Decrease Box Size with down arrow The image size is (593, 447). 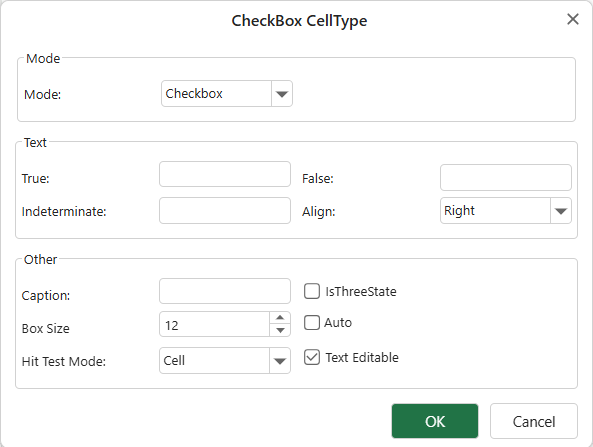(x=280, y=330)
